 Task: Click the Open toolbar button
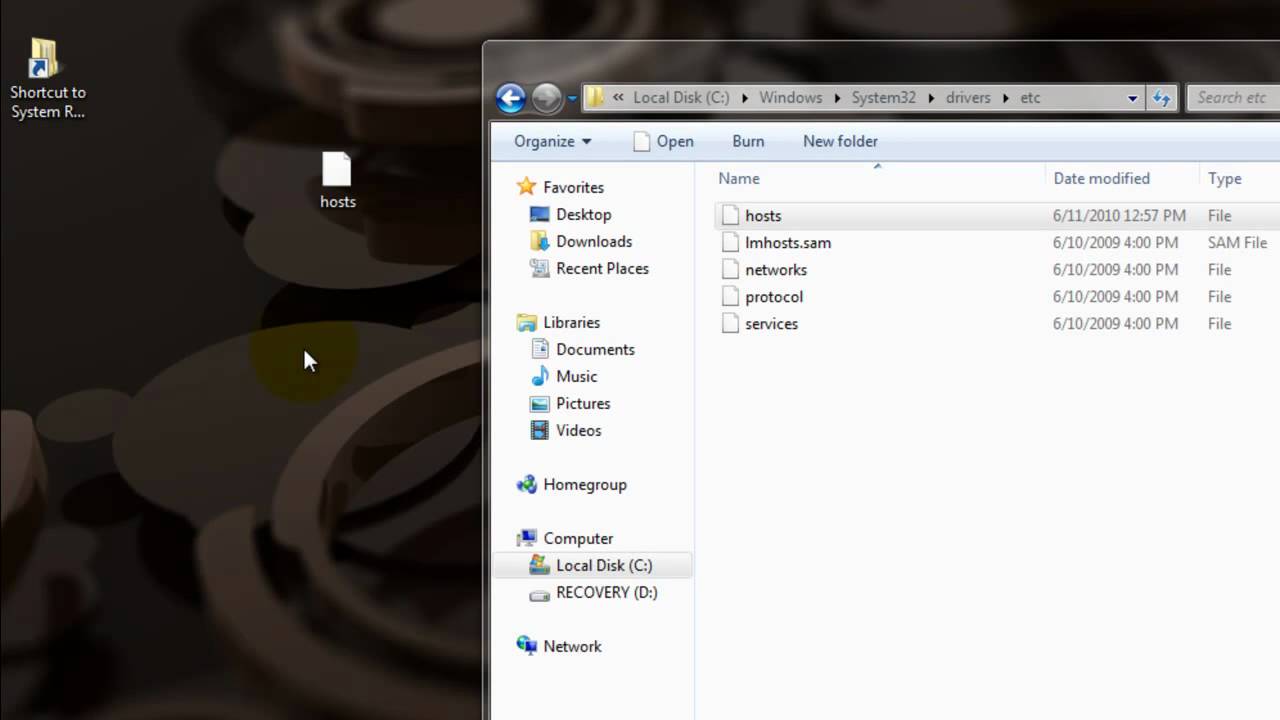tap(663, 141)
